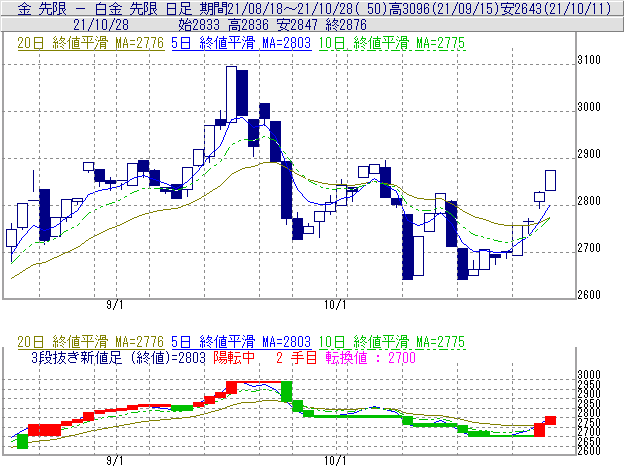
Task: Click the magenta '転換値 : 2700' text
Action: [x=370, y=358]
